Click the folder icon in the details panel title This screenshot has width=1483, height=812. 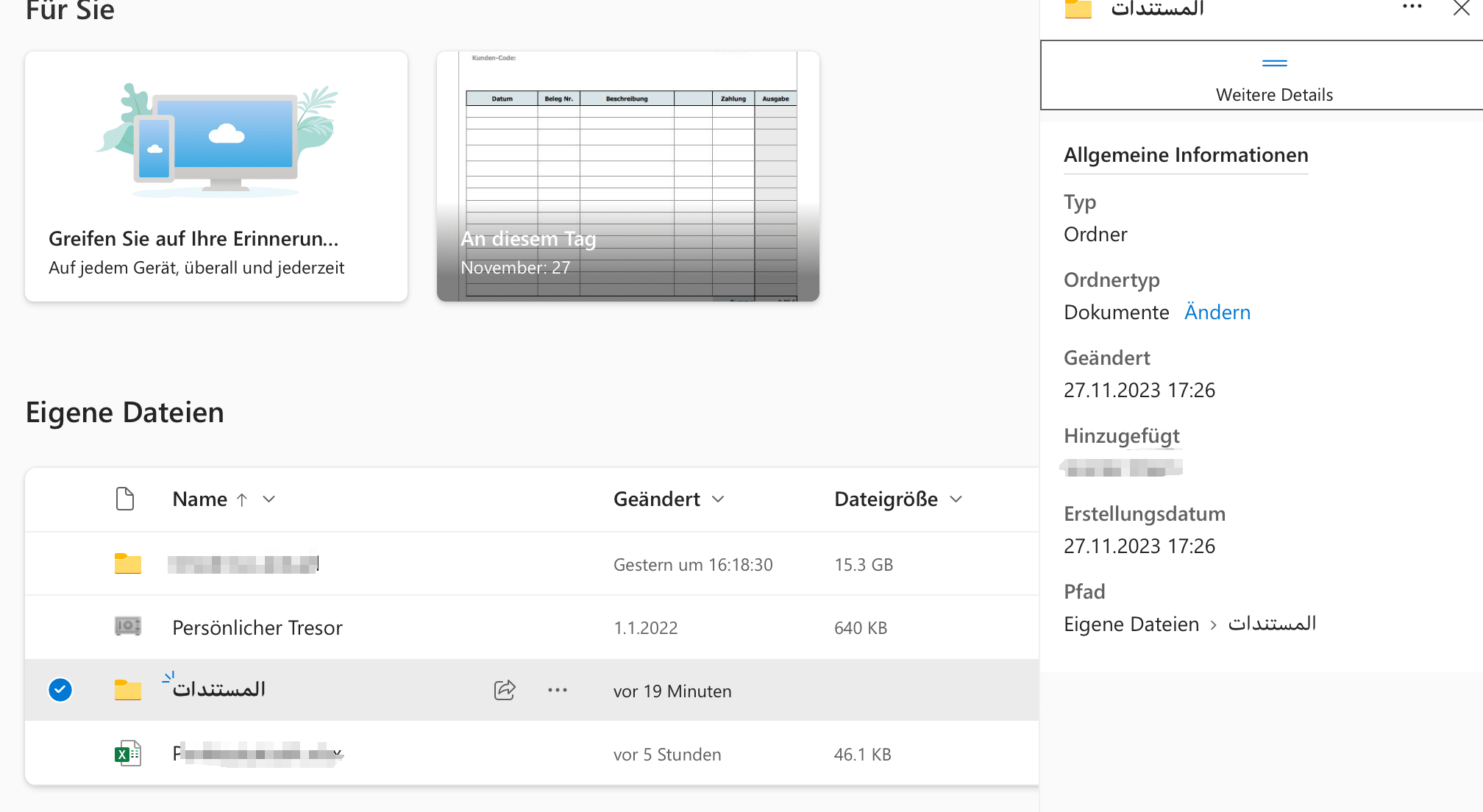(x=1078, y=9)
